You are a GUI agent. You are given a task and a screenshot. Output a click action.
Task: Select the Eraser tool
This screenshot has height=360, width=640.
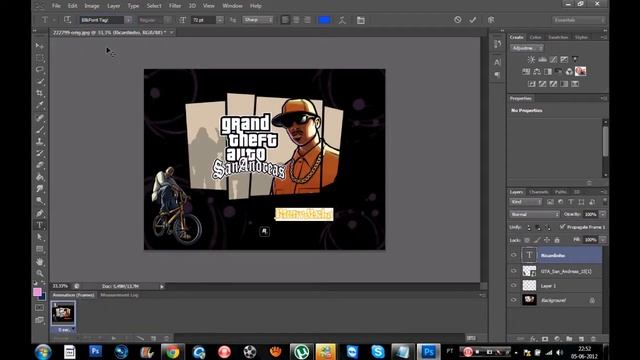[39, 165]
